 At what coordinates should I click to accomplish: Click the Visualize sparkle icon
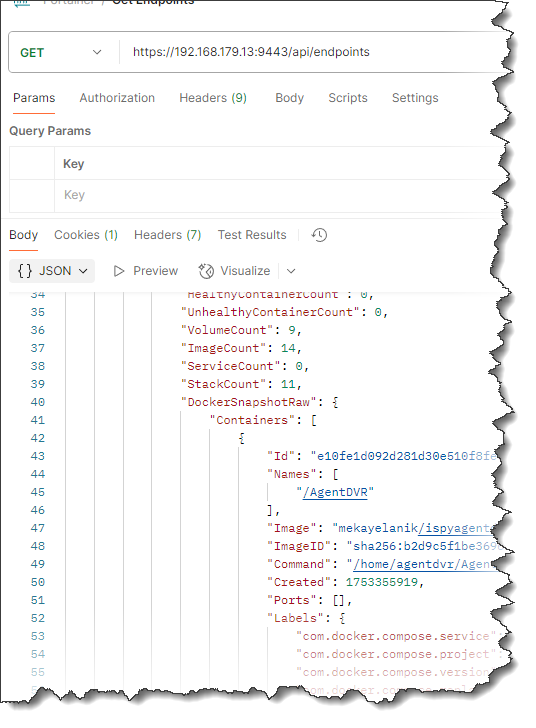(x=206, y=271)
